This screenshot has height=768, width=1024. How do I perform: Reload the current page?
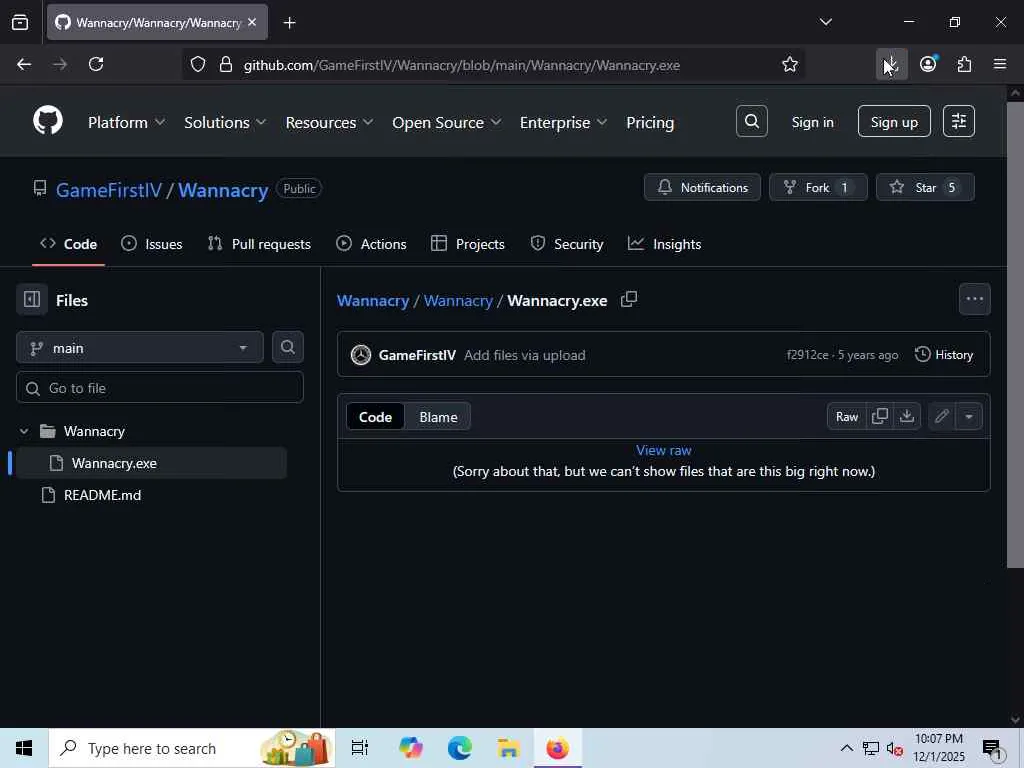(x=96, y=64)
